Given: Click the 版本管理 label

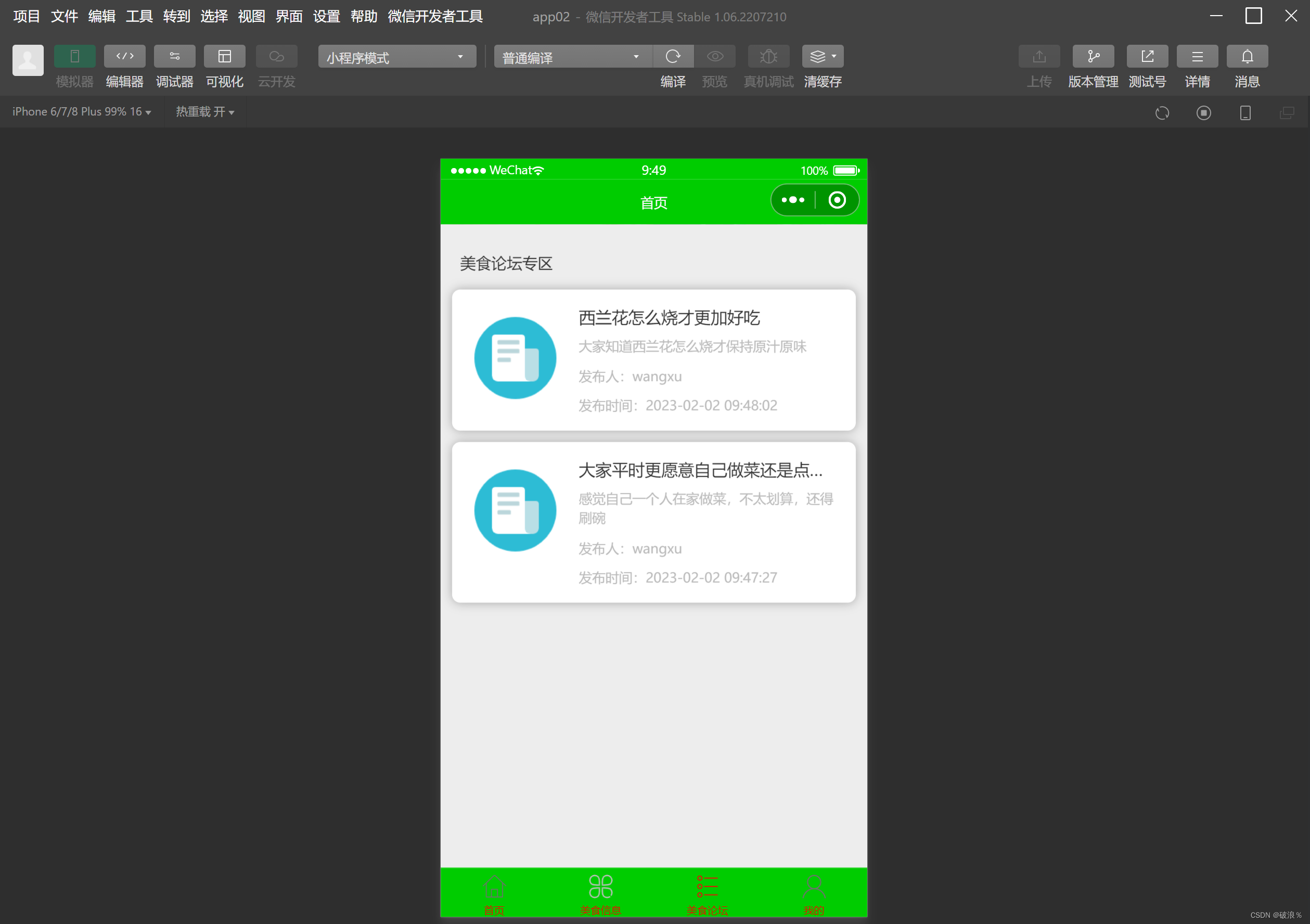Looking at the screenshot, I should tap(1093, 82).
